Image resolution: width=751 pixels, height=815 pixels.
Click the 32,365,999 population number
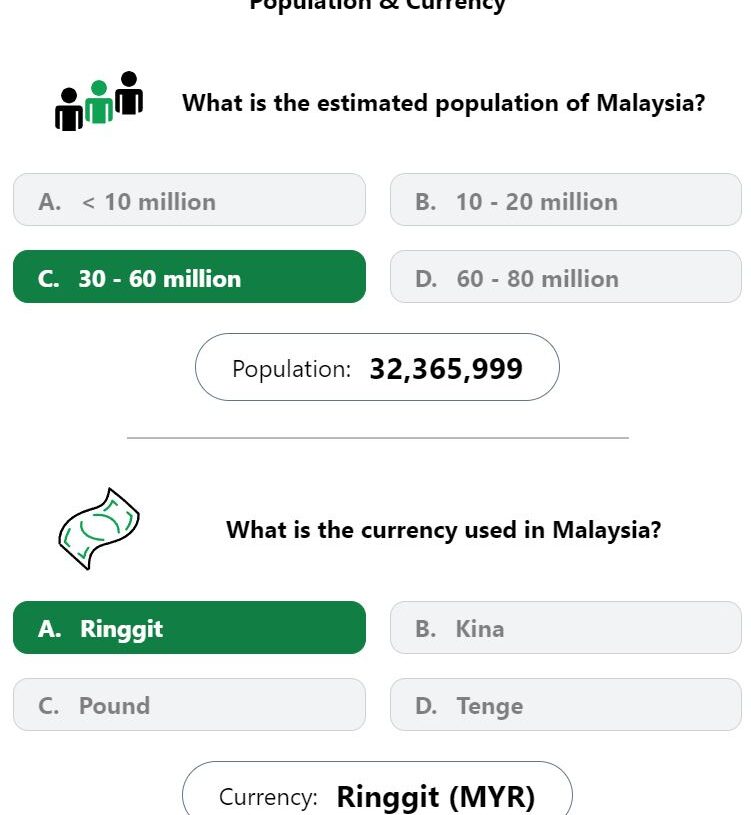[446, 369]
